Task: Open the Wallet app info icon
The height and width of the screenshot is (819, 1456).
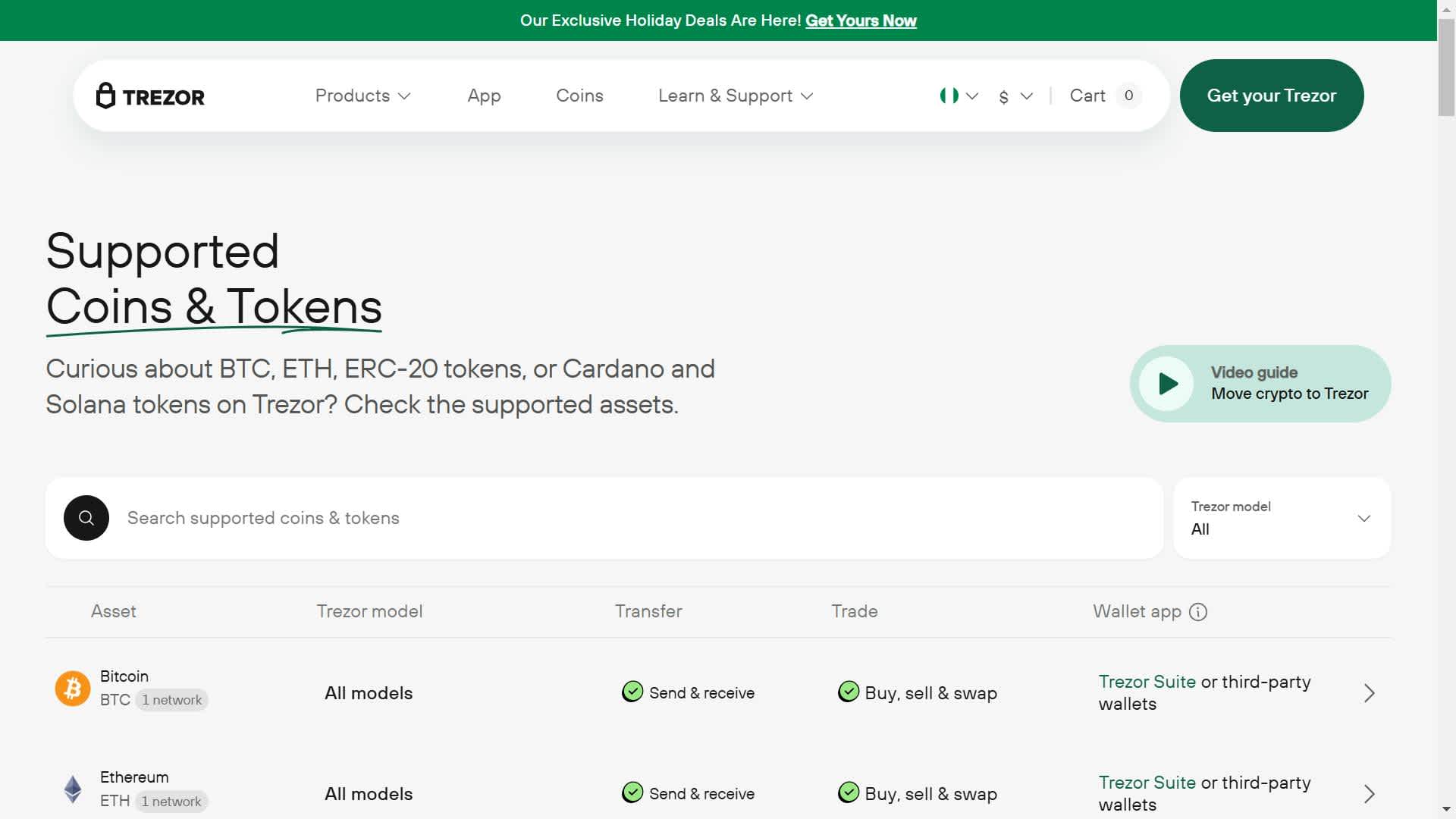Action: tap(1198, 612)
